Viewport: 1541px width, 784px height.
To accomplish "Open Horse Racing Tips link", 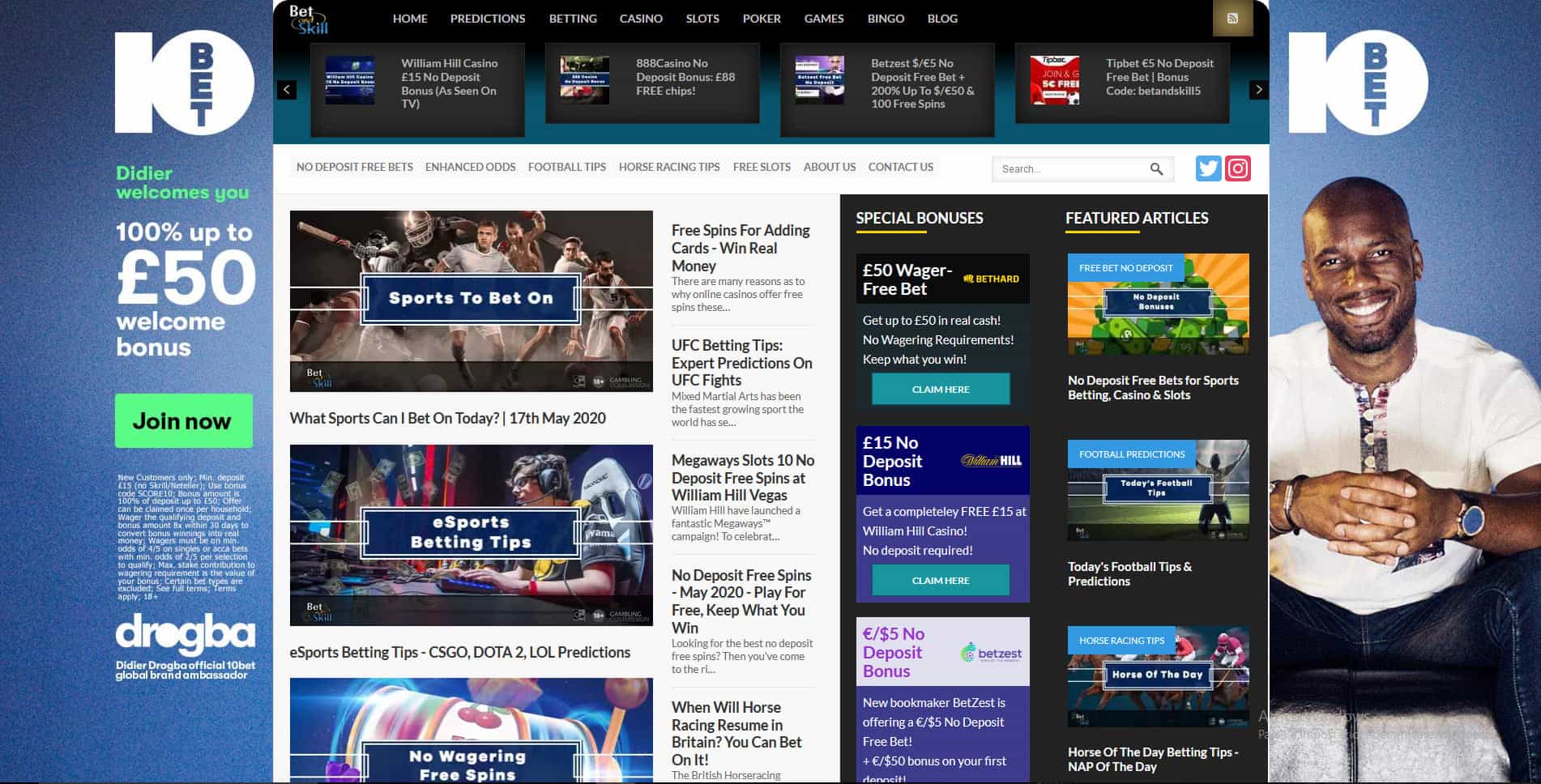I will point(669,167).
